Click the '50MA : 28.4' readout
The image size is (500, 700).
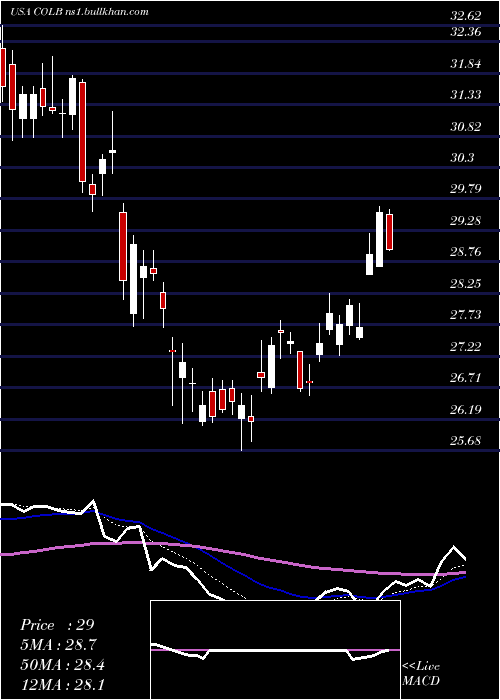(62, 665)
